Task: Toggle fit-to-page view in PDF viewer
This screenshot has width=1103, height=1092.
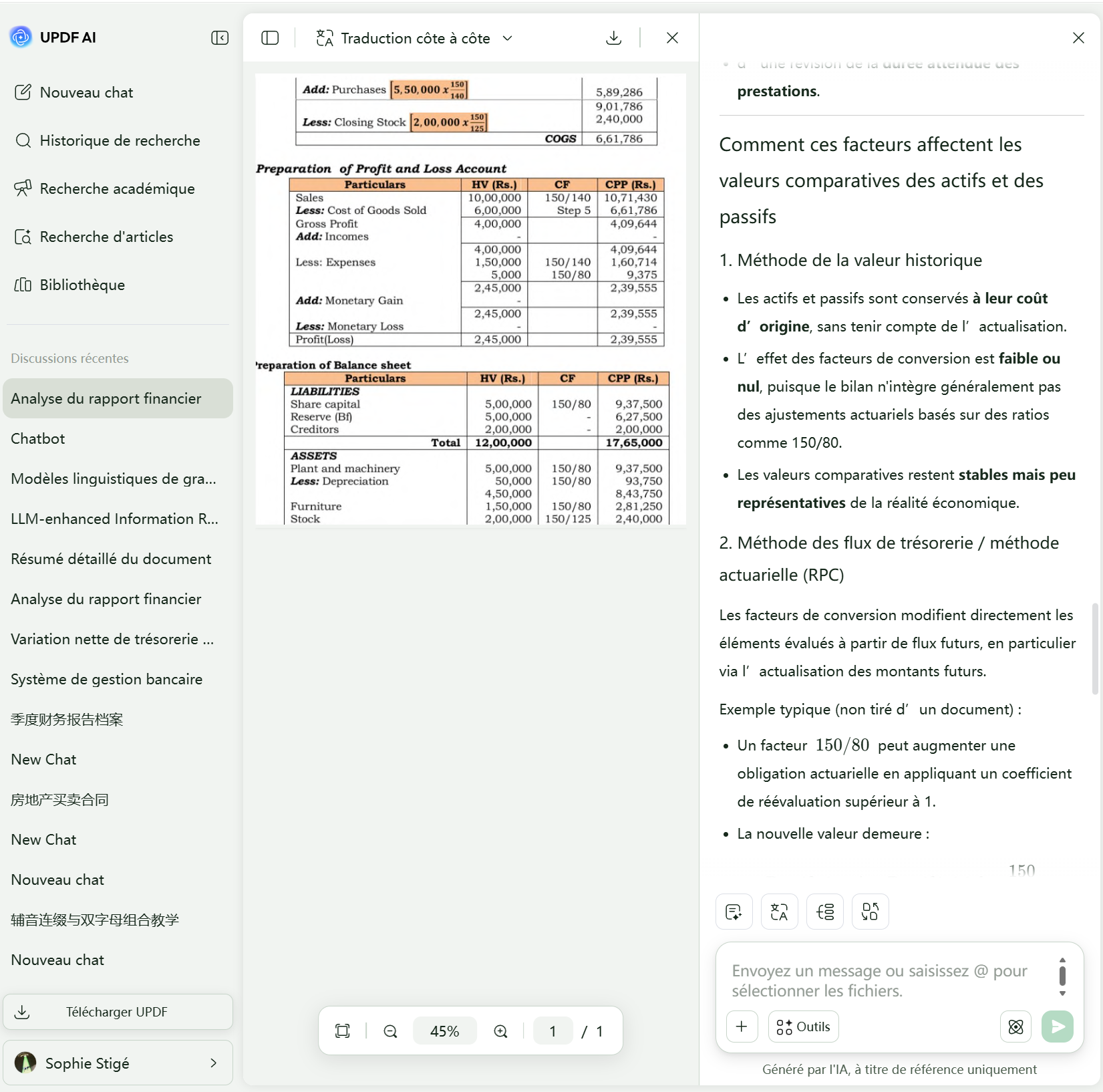Action: 343,1030
